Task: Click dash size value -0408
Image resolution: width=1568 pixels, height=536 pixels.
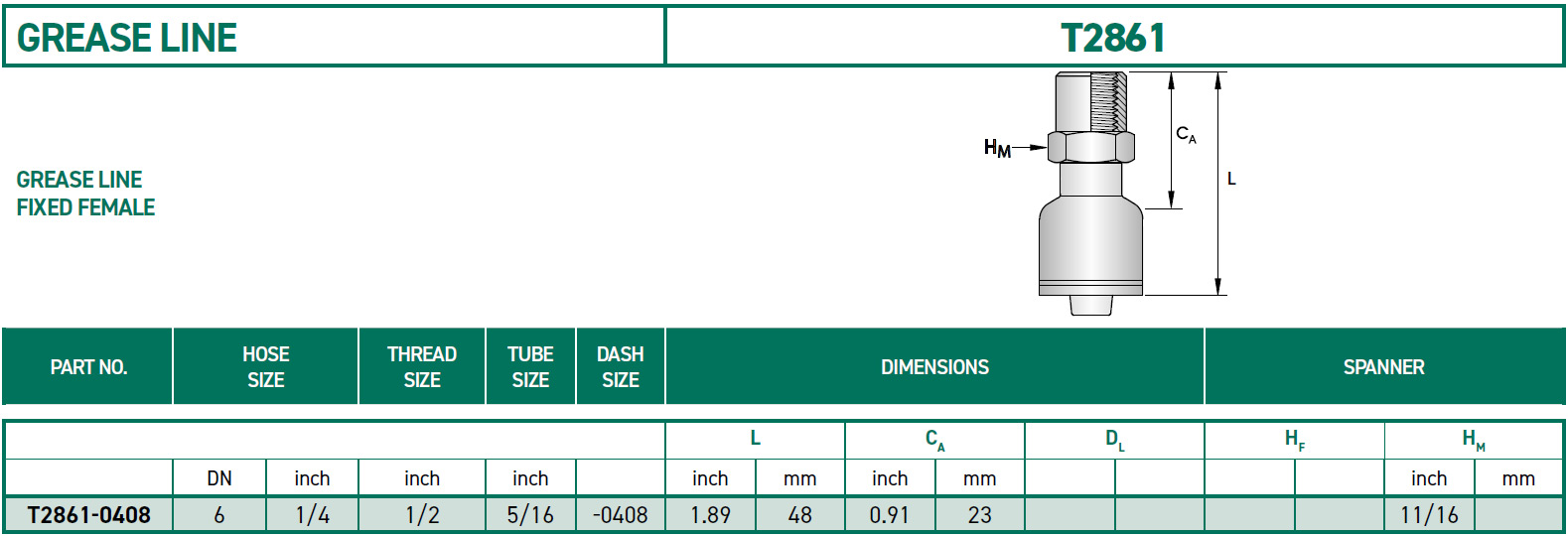Action: pos(620,515)
